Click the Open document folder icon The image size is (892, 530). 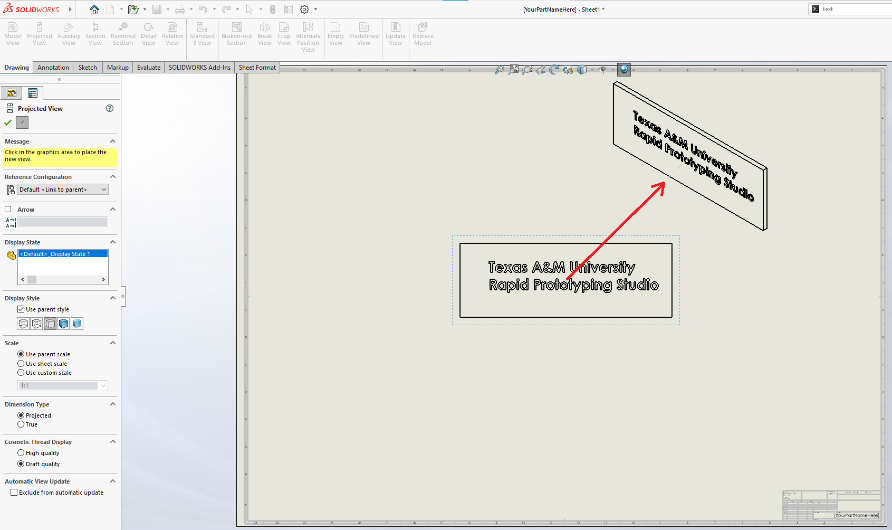coord(132,9)
